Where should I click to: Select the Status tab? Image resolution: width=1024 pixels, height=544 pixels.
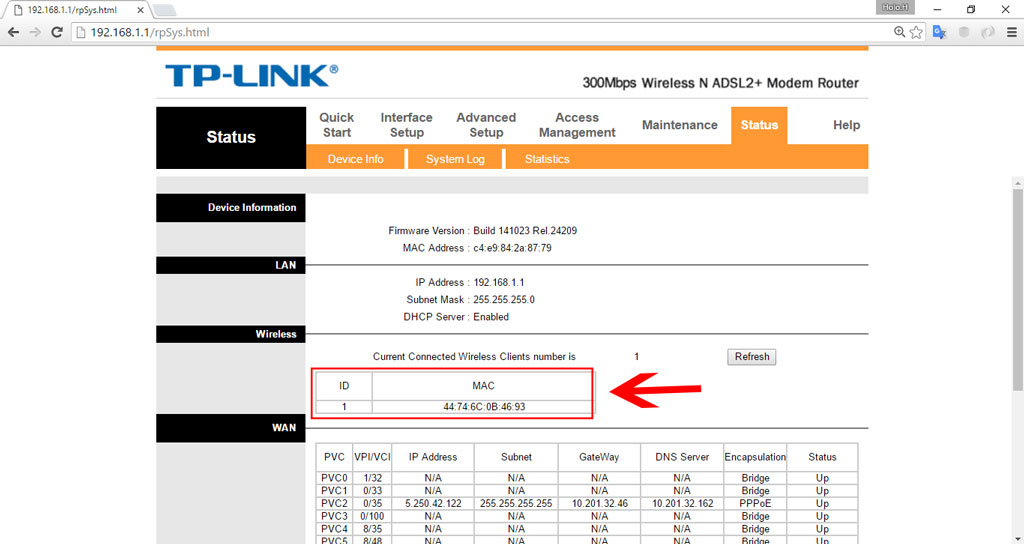(759, 125)
